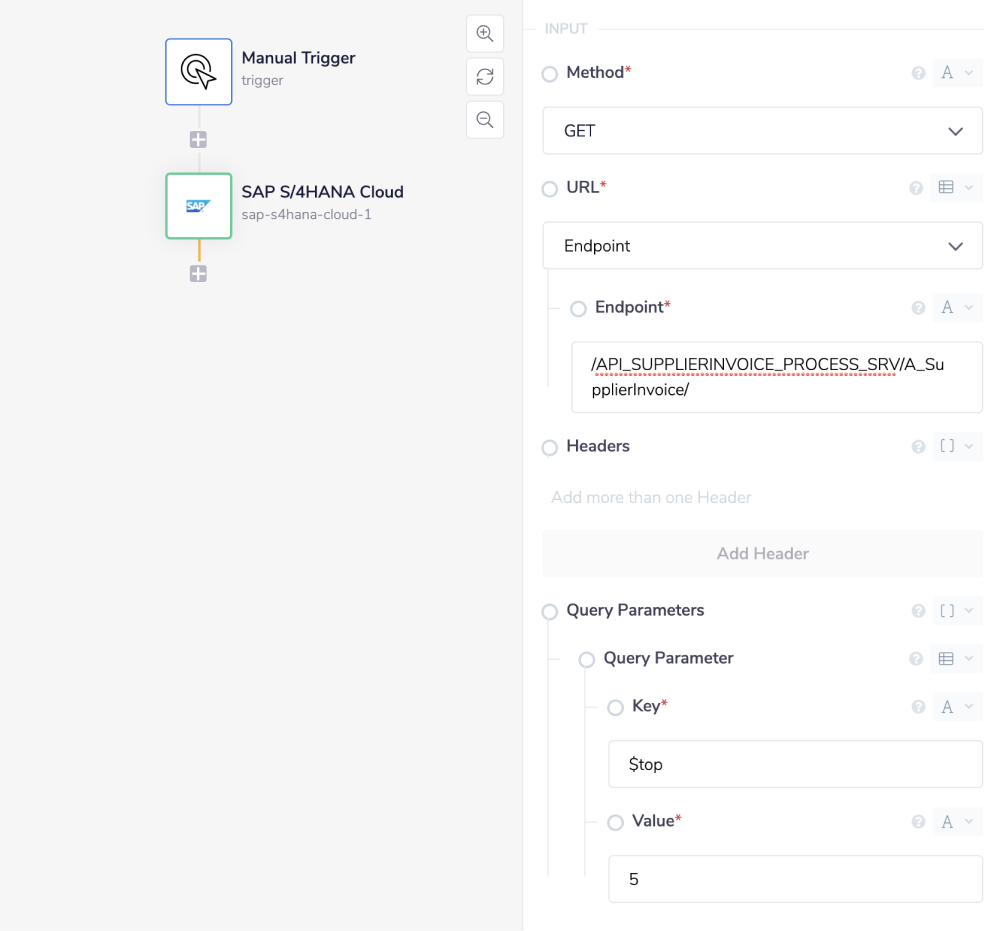Select the Manual Trigger node icon
Image resolution: width=1000 pixels, height=931 pixels.
[199, 72]
